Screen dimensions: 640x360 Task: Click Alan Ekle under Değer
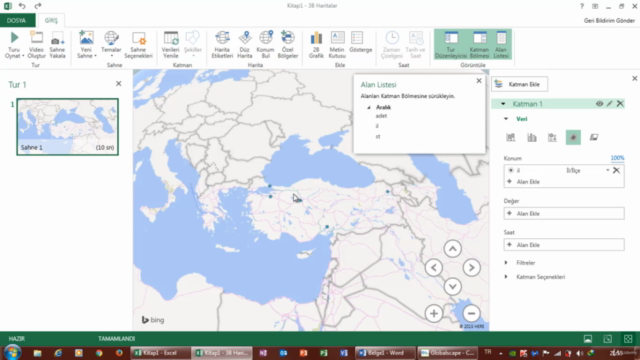tap(564, 213)
